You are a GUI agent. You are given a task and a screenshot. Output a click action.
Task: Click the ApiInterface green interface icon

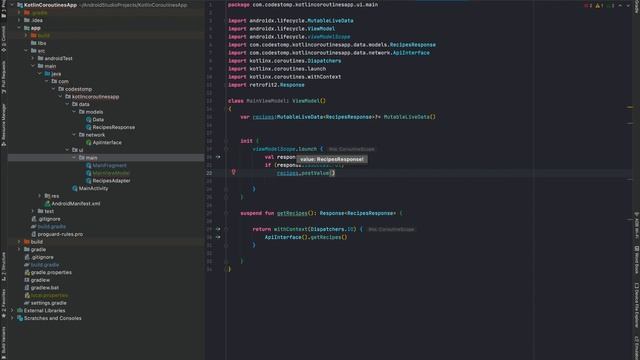point(88,142)
